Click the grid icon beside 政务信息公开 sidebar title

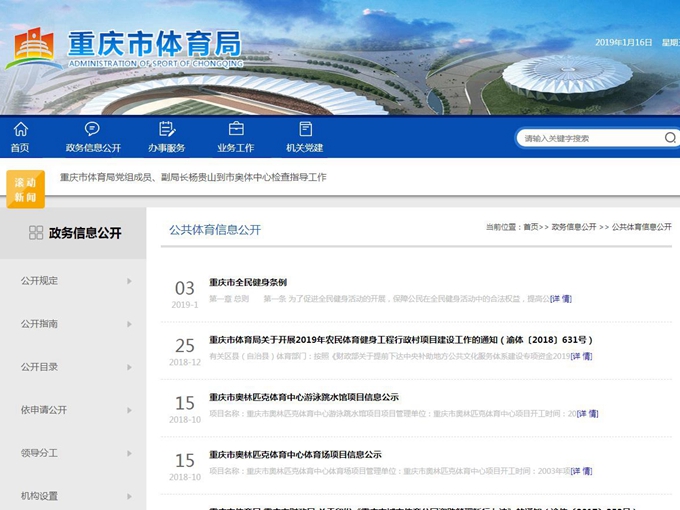[36, 232]
